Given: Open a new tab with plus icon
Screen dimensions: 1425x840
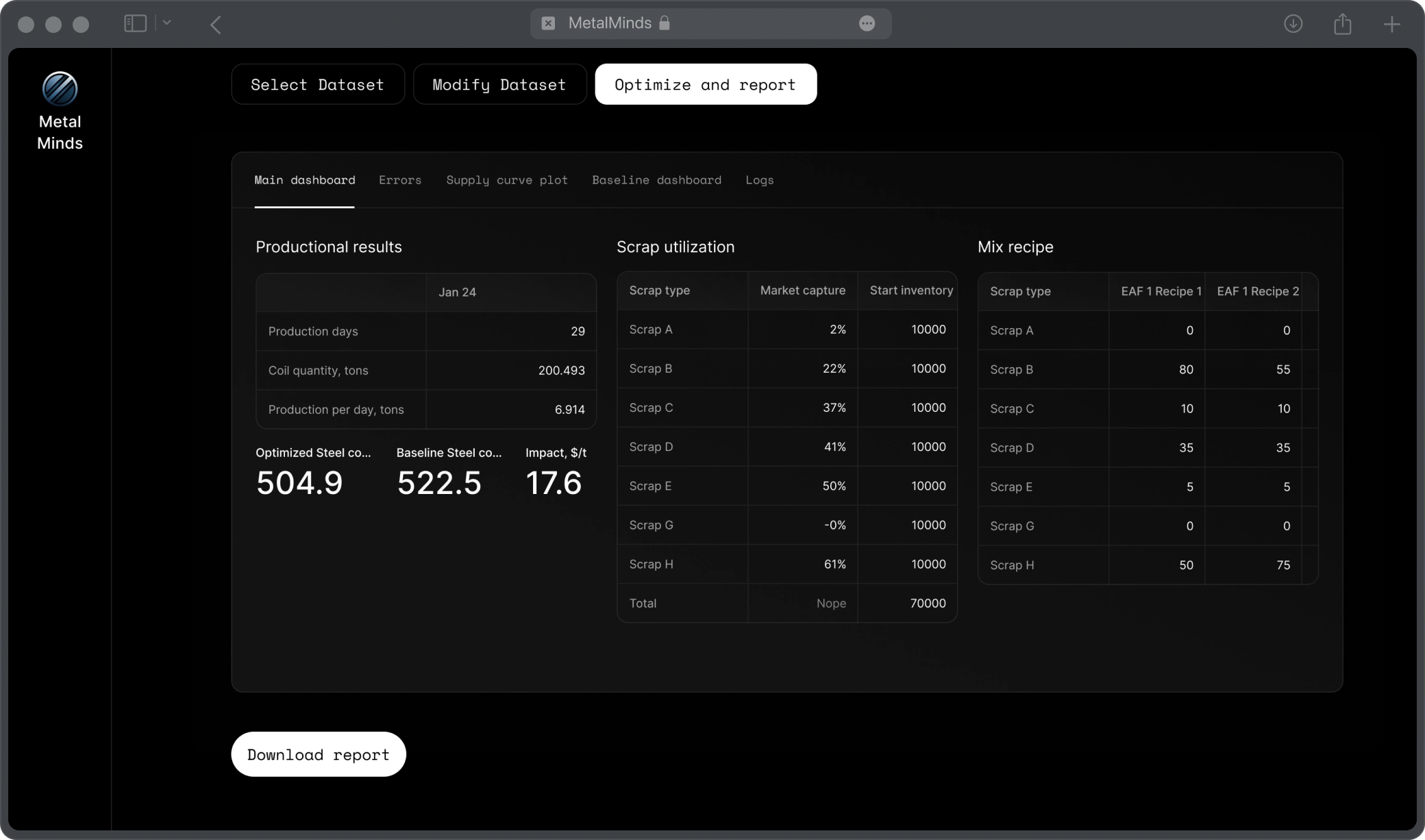Looking at the screenshot, I should click(x=1391, y=25).
